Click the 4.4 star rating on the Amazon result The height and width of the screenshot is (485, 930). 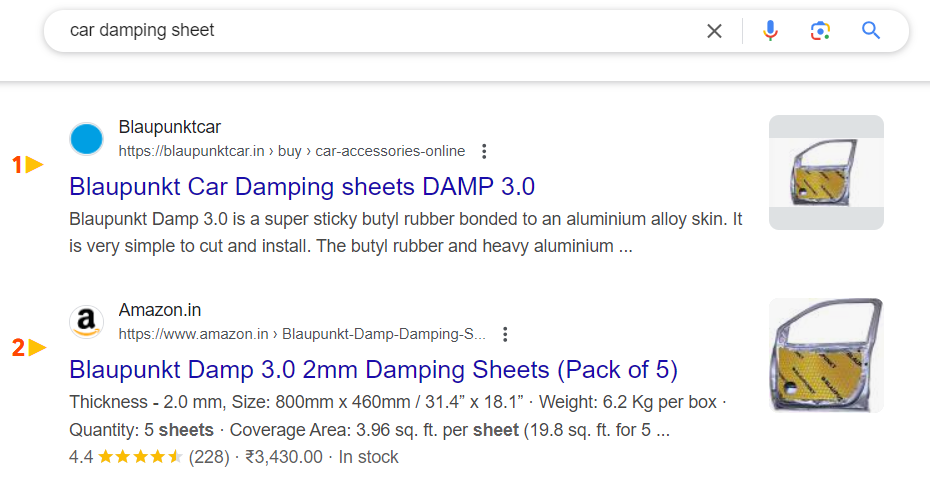pos(126,457)
